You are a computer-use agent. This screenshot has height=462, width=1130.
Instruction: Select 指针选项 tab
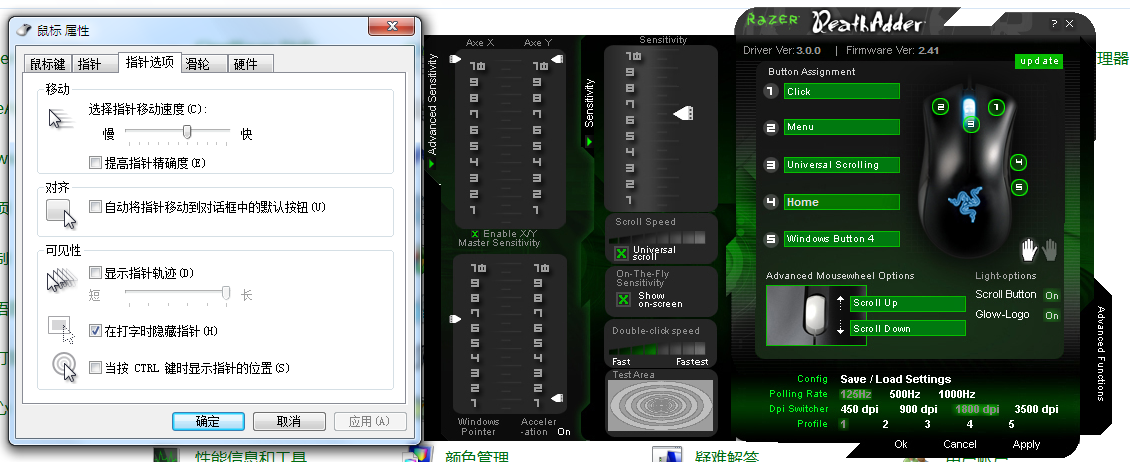(149, 62)
